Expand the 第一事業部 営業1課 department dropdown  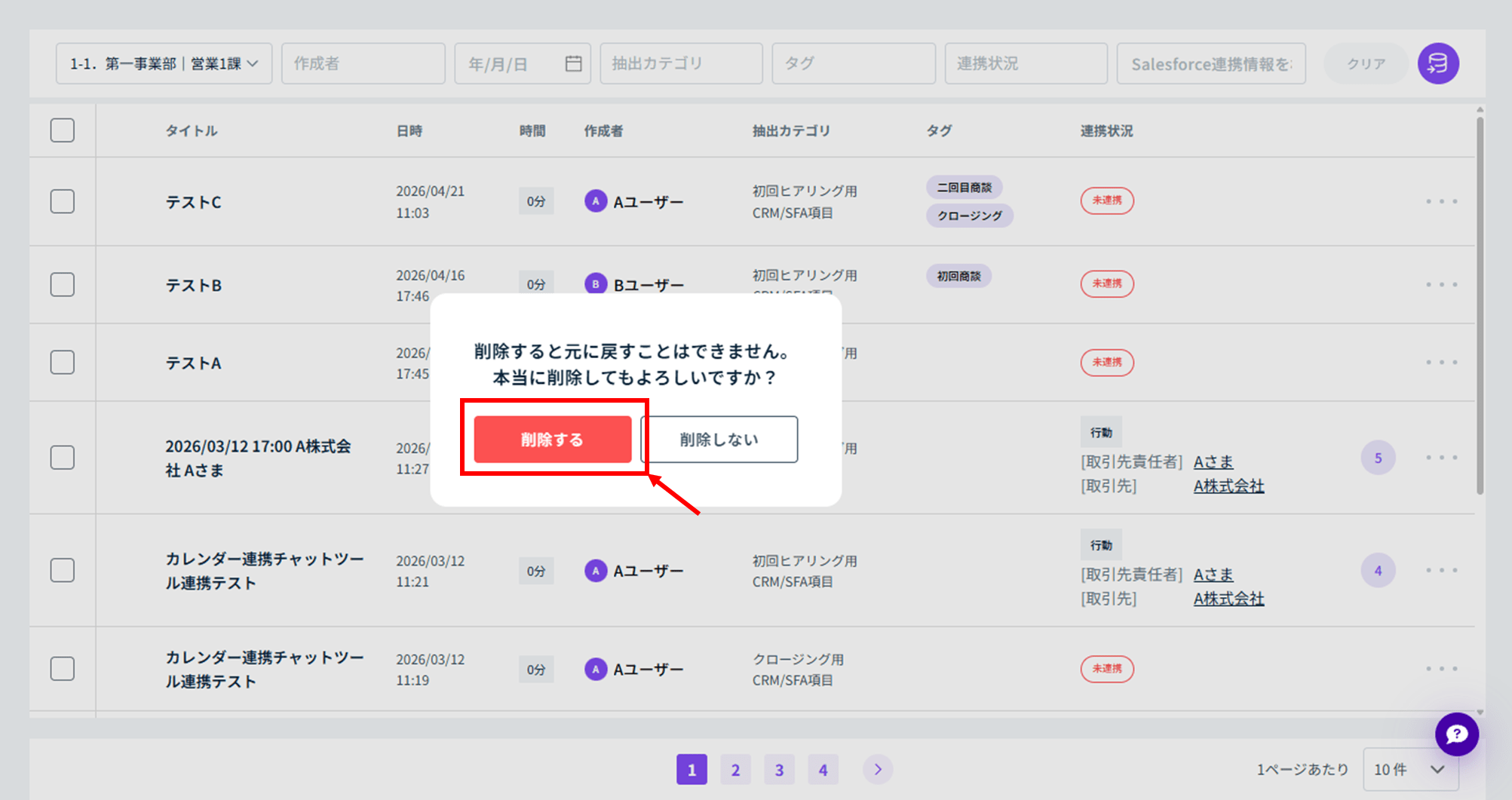[x=164, y=63]
